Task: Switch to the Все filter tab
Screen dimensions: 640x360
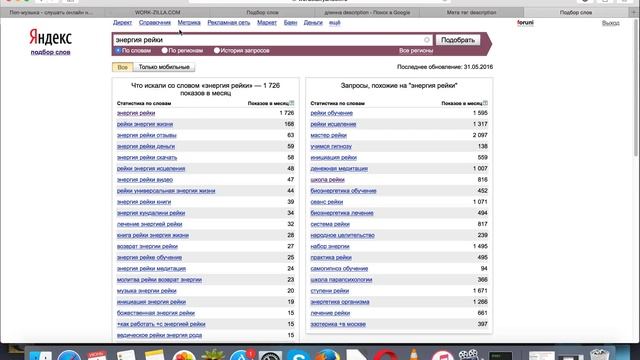Action: click(122, 67)
